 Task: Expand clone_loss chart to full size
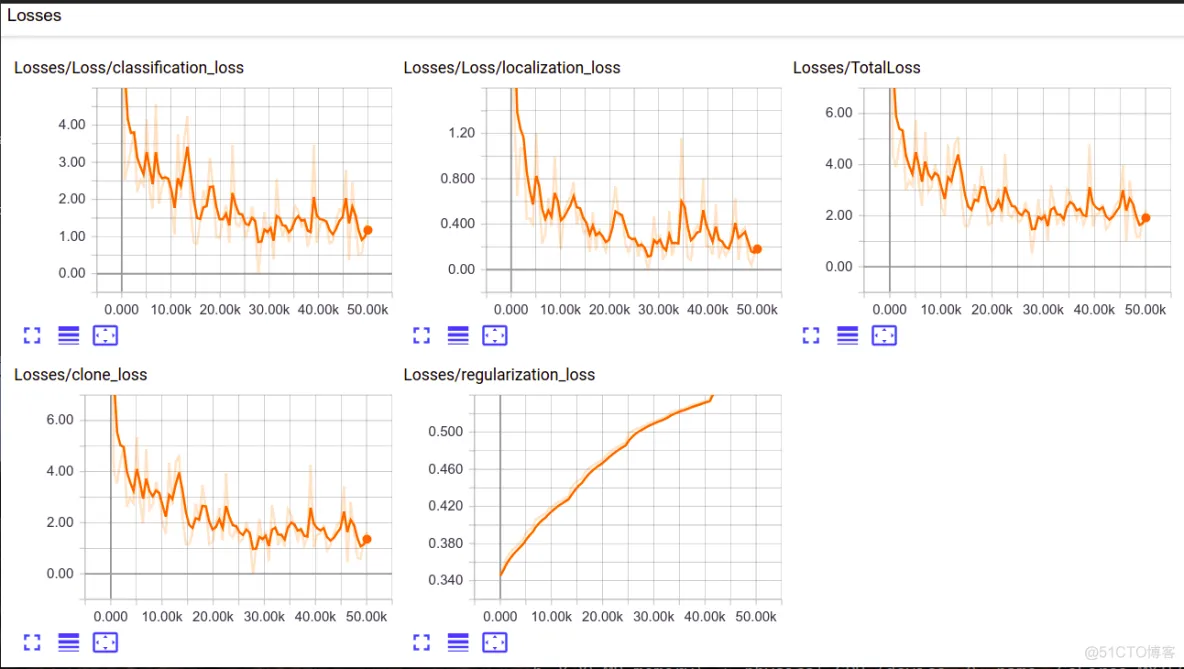(x=32, y=643)
